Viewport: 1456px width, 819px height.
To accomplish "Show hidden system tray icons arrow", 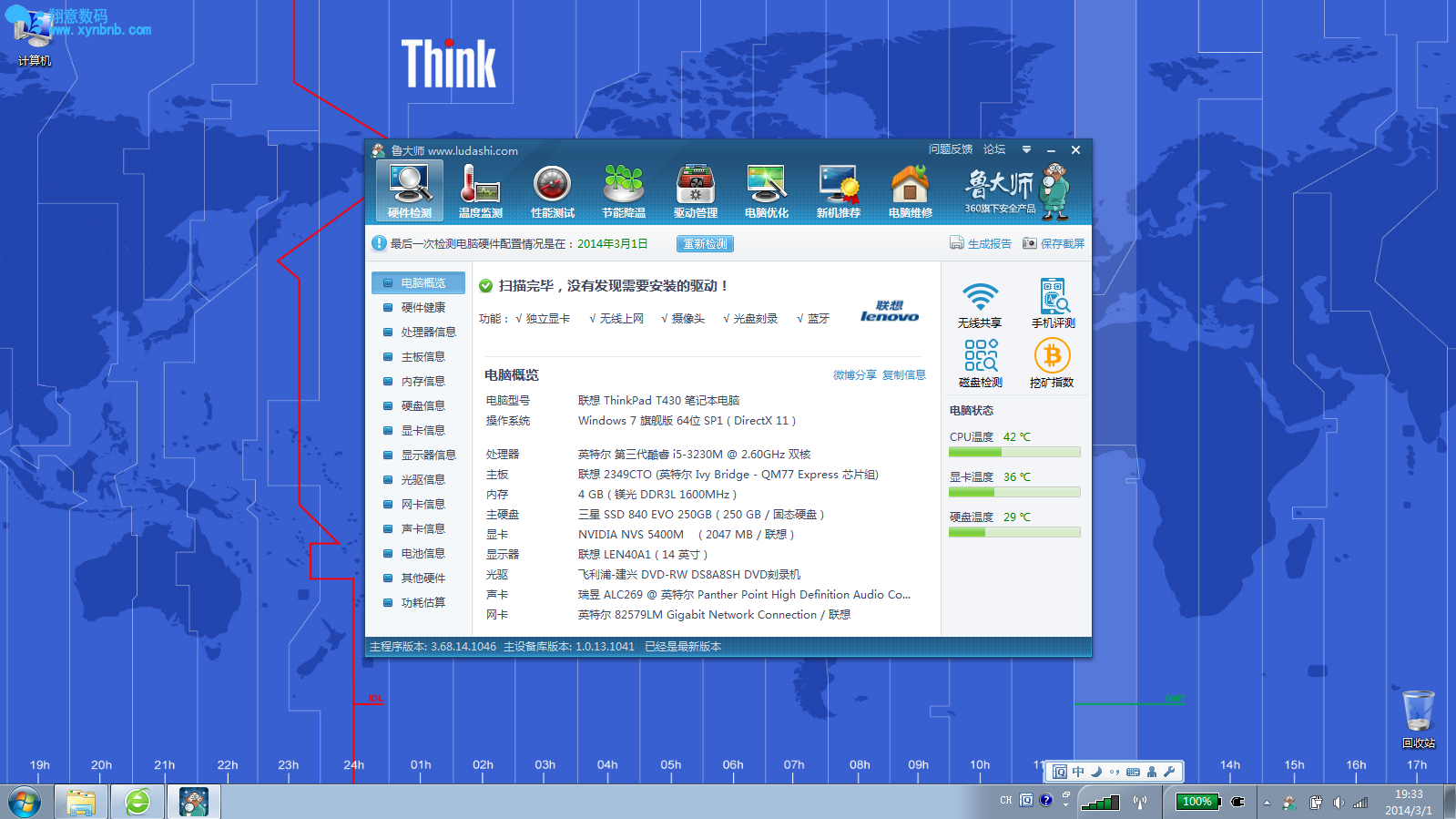I will pos(1266,803).
